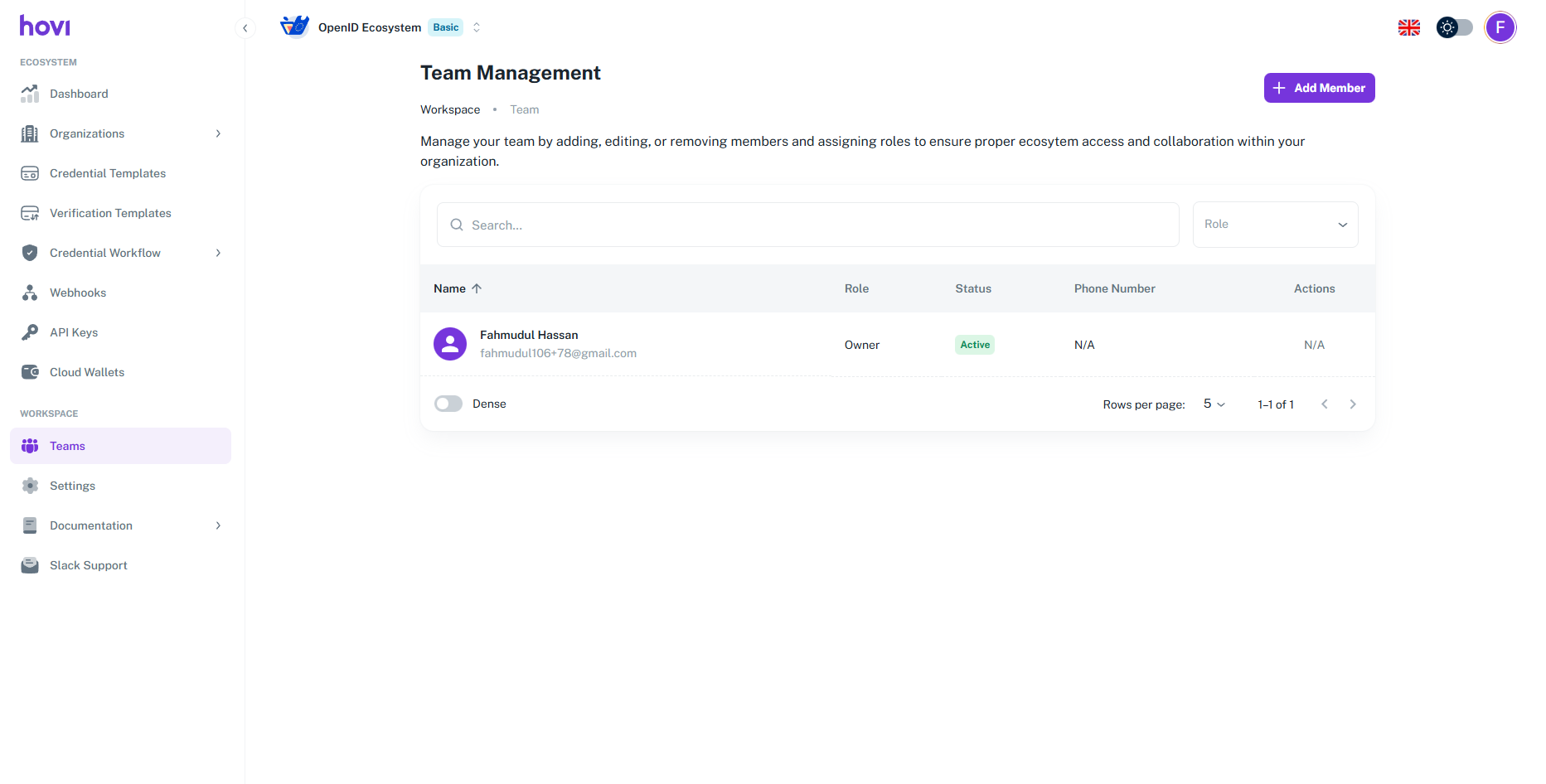
Task: Open the Role filter dropdown
Action: (1275, 225)
